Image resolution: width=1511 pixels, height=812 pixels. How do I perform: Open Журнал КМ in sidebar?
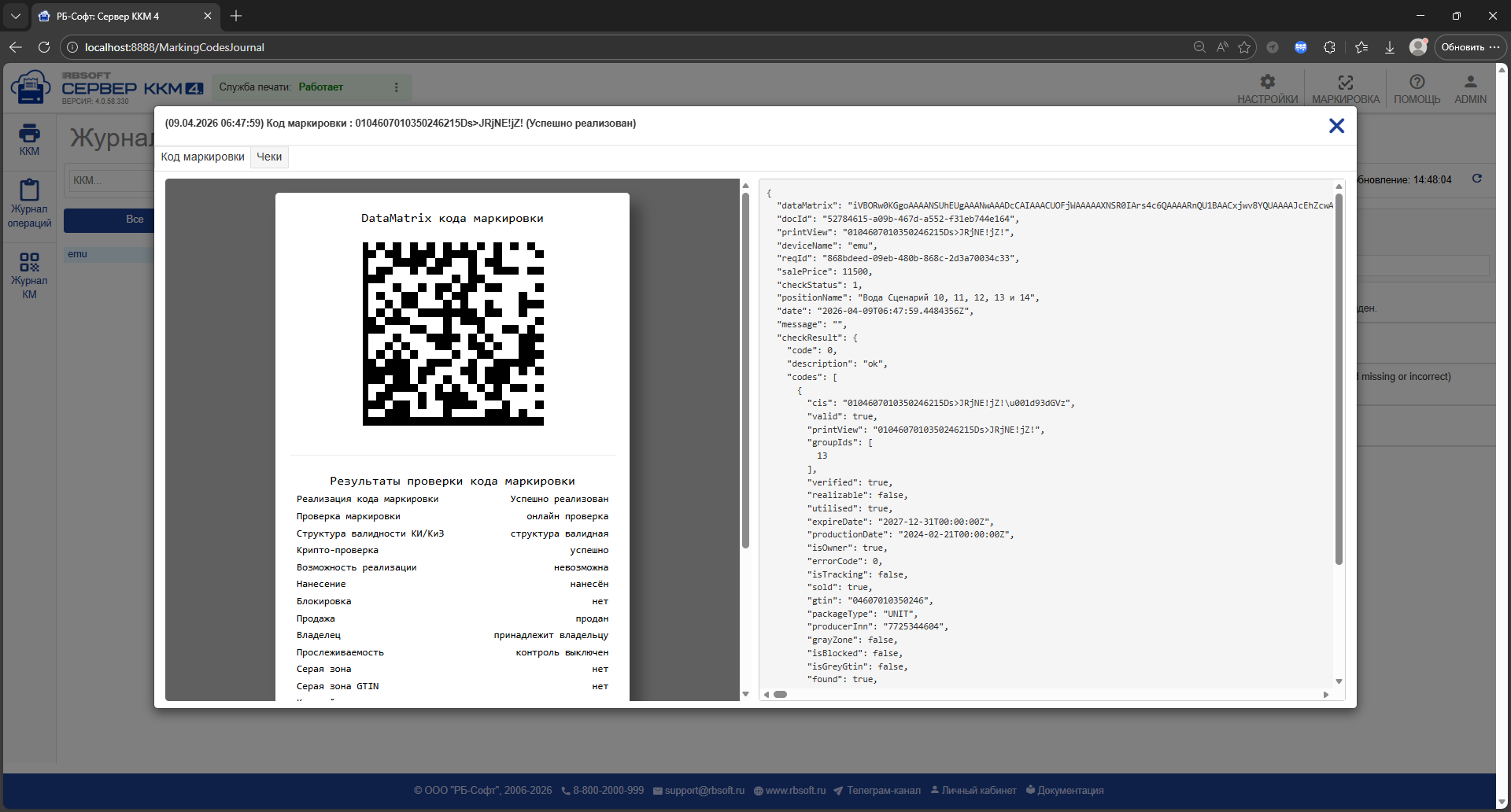pos(29,275)
